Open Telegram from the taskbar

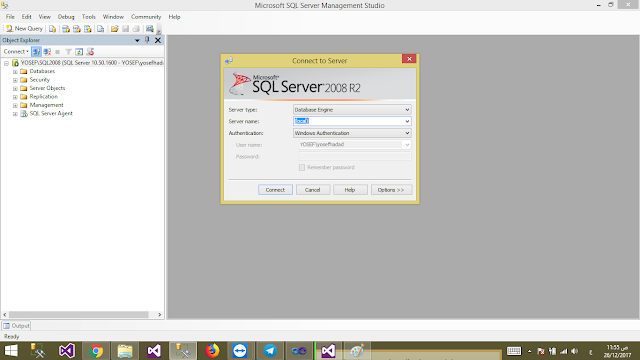270,351
